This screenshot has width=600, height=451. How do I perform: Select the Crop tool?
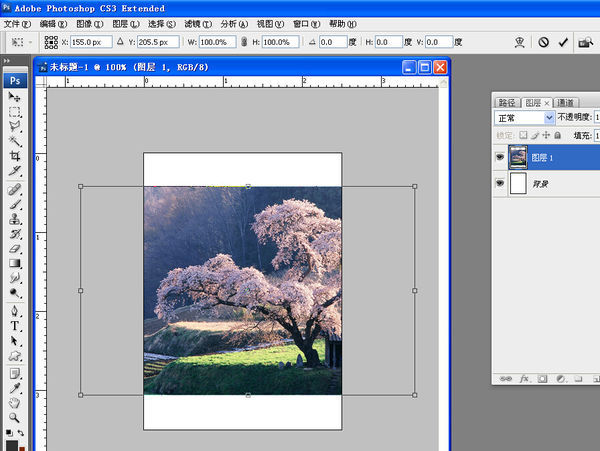[15, 157]
